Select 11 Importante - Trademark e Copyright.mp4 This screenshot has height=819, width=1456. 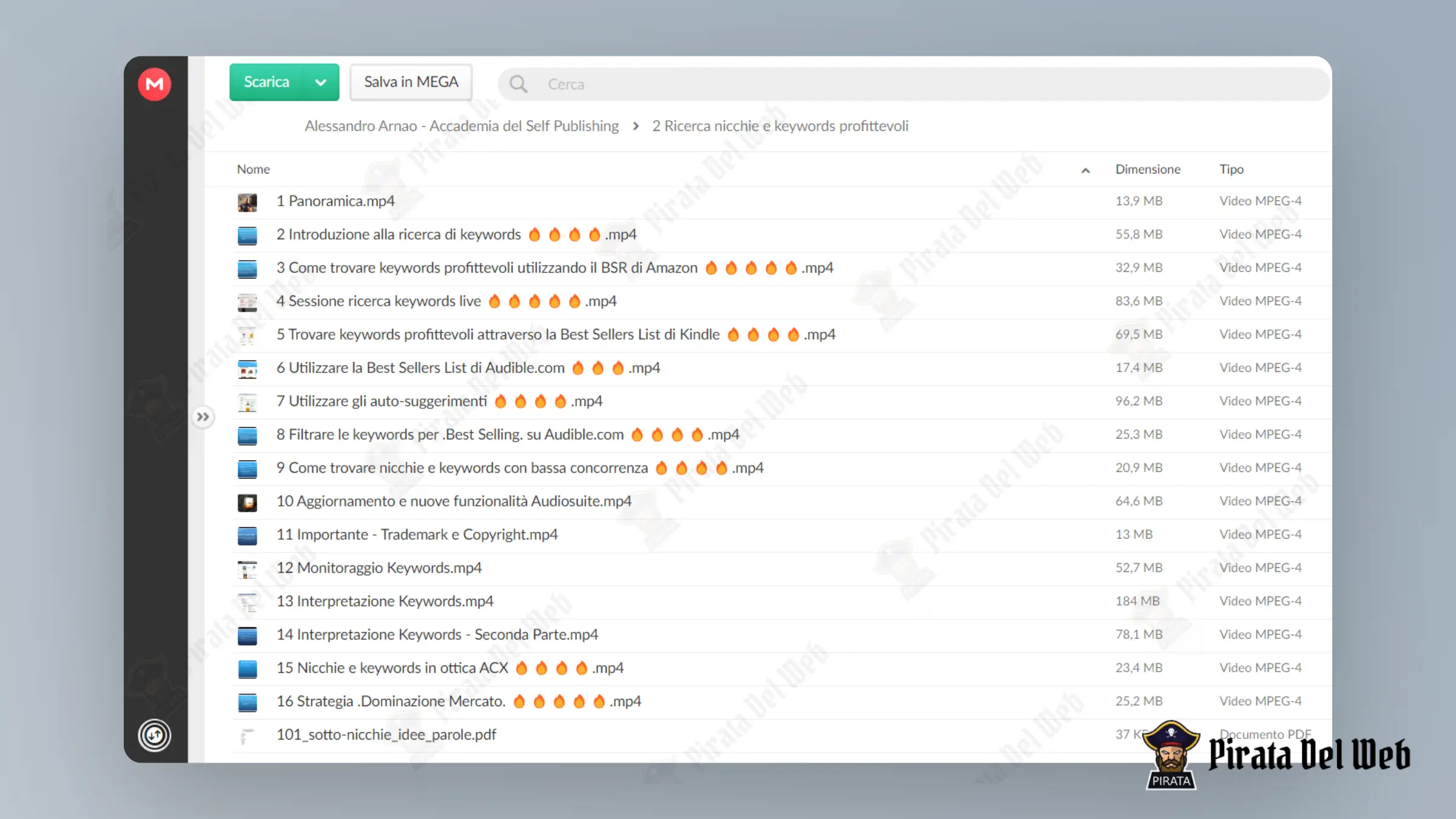417,534
